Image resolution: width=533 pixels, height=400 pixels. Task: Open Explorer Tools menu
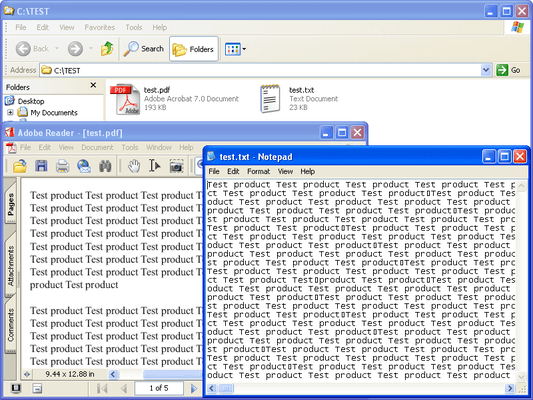coord(134,27)
